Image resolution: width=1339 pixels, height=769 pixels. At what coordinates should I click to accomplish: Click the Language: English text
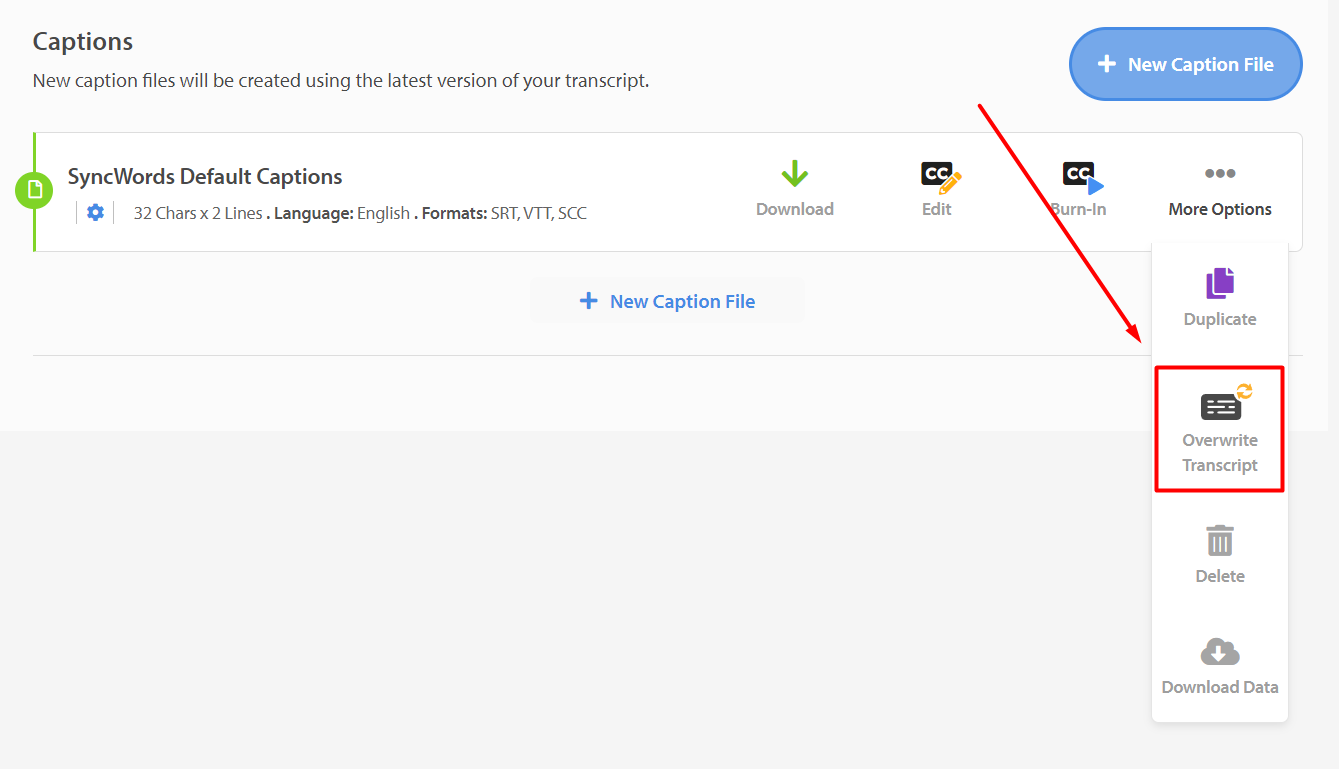(342, 213)
